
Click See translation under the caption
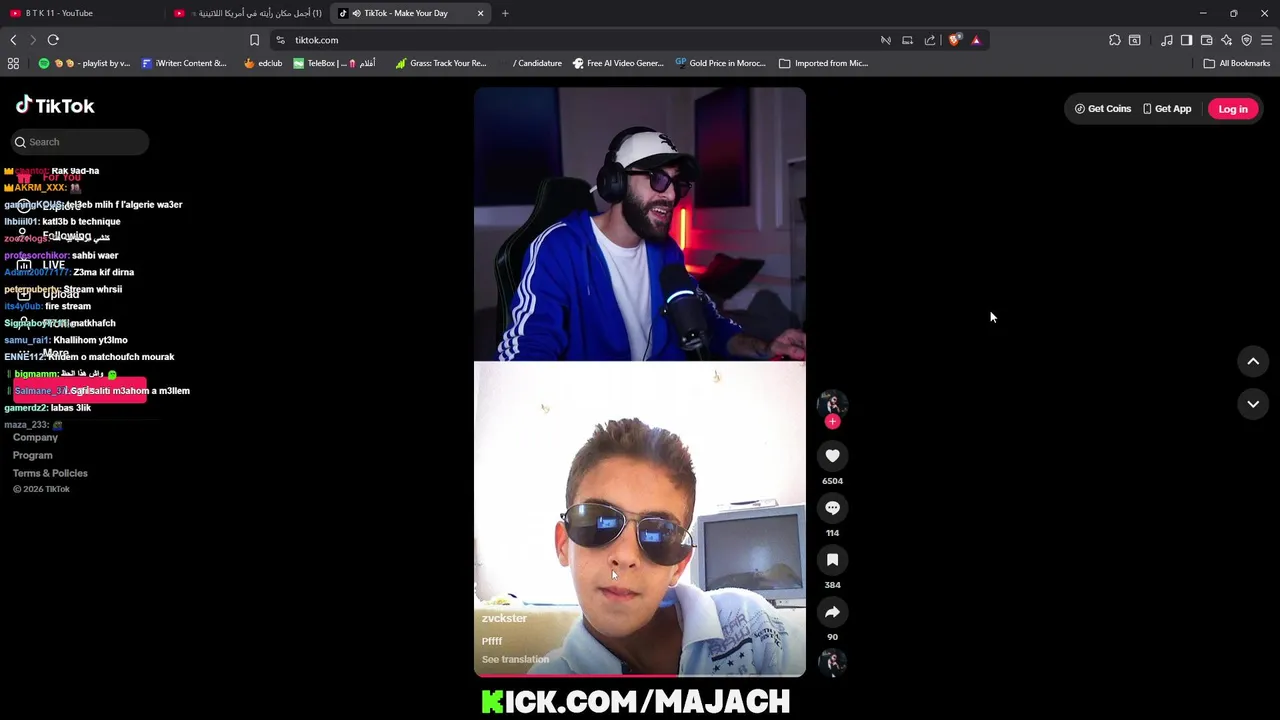[515, 659]
